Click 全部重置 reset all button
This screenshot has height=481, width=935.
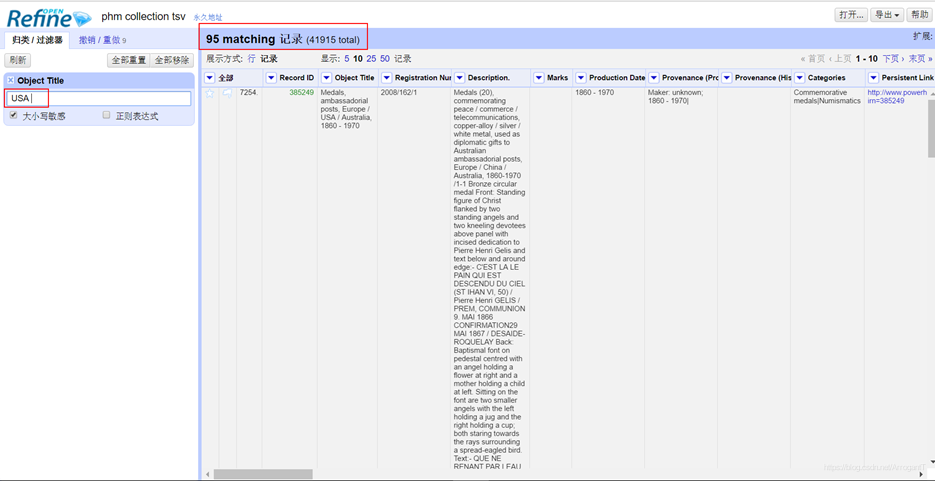pos(129,60)
